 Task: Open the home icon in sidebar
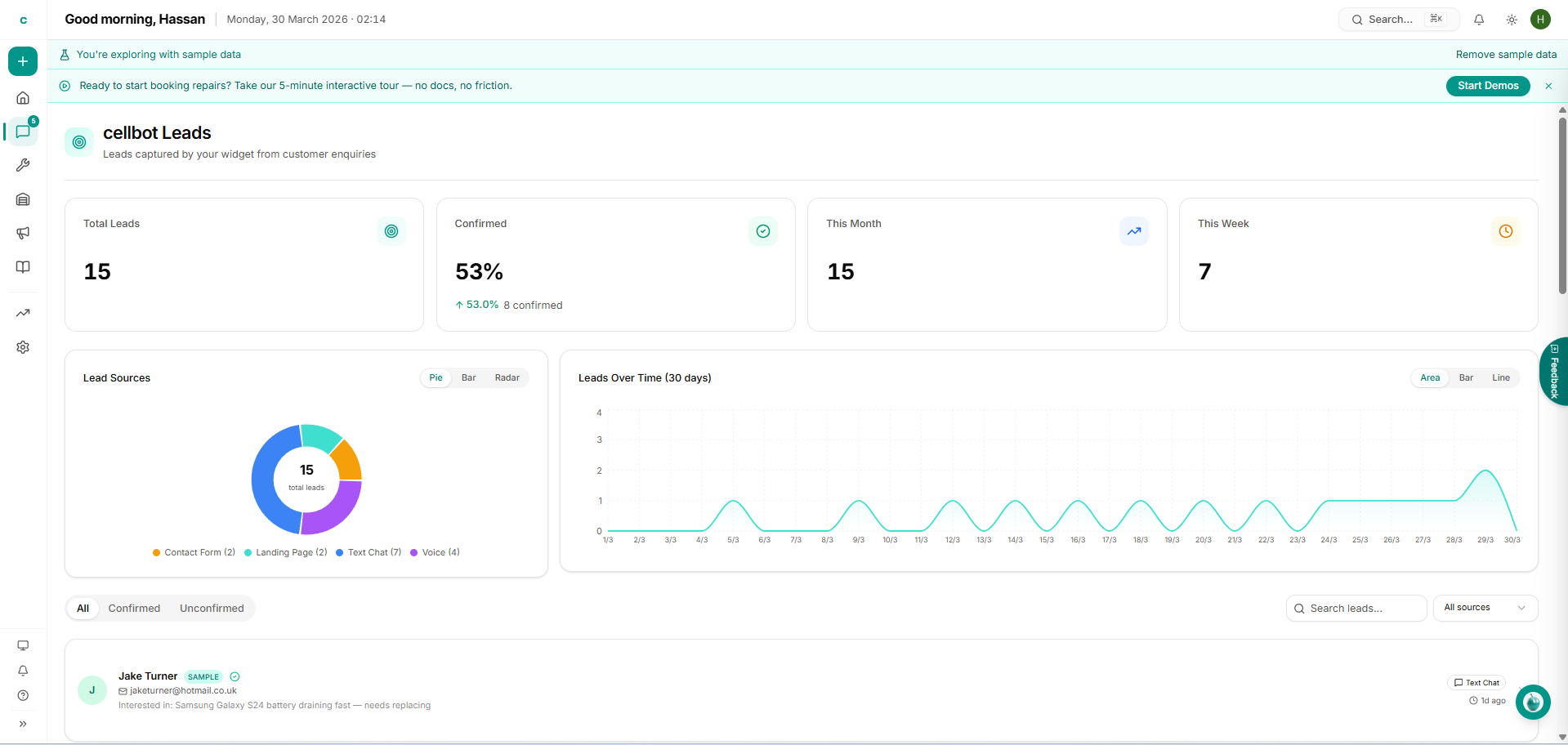23,98
